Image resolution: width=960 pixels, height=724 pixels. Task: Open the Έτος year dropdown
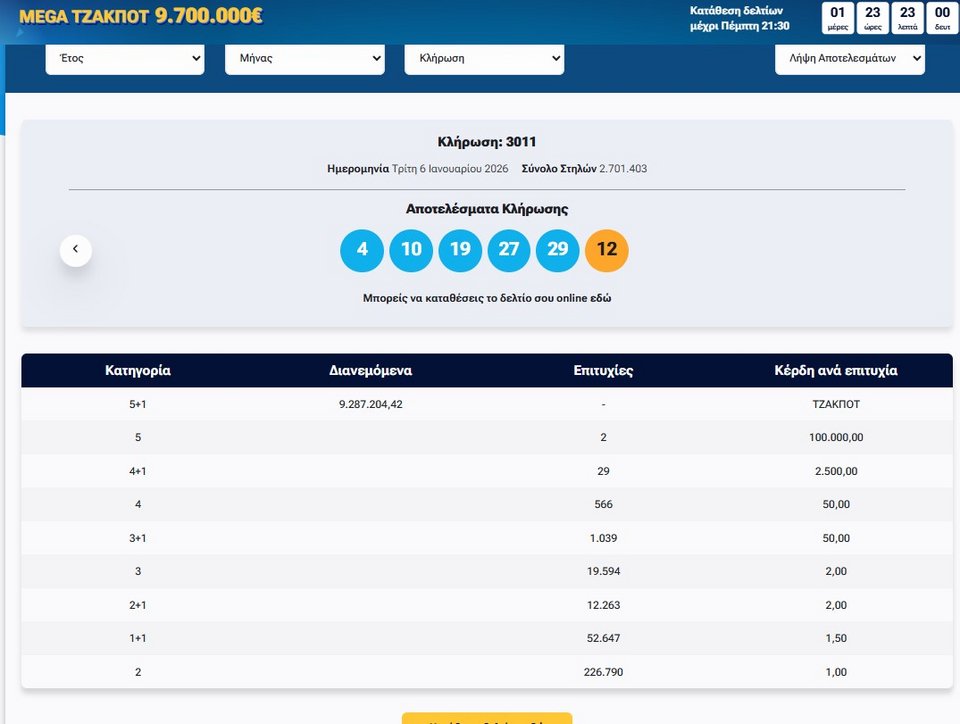tap(125, 59)
